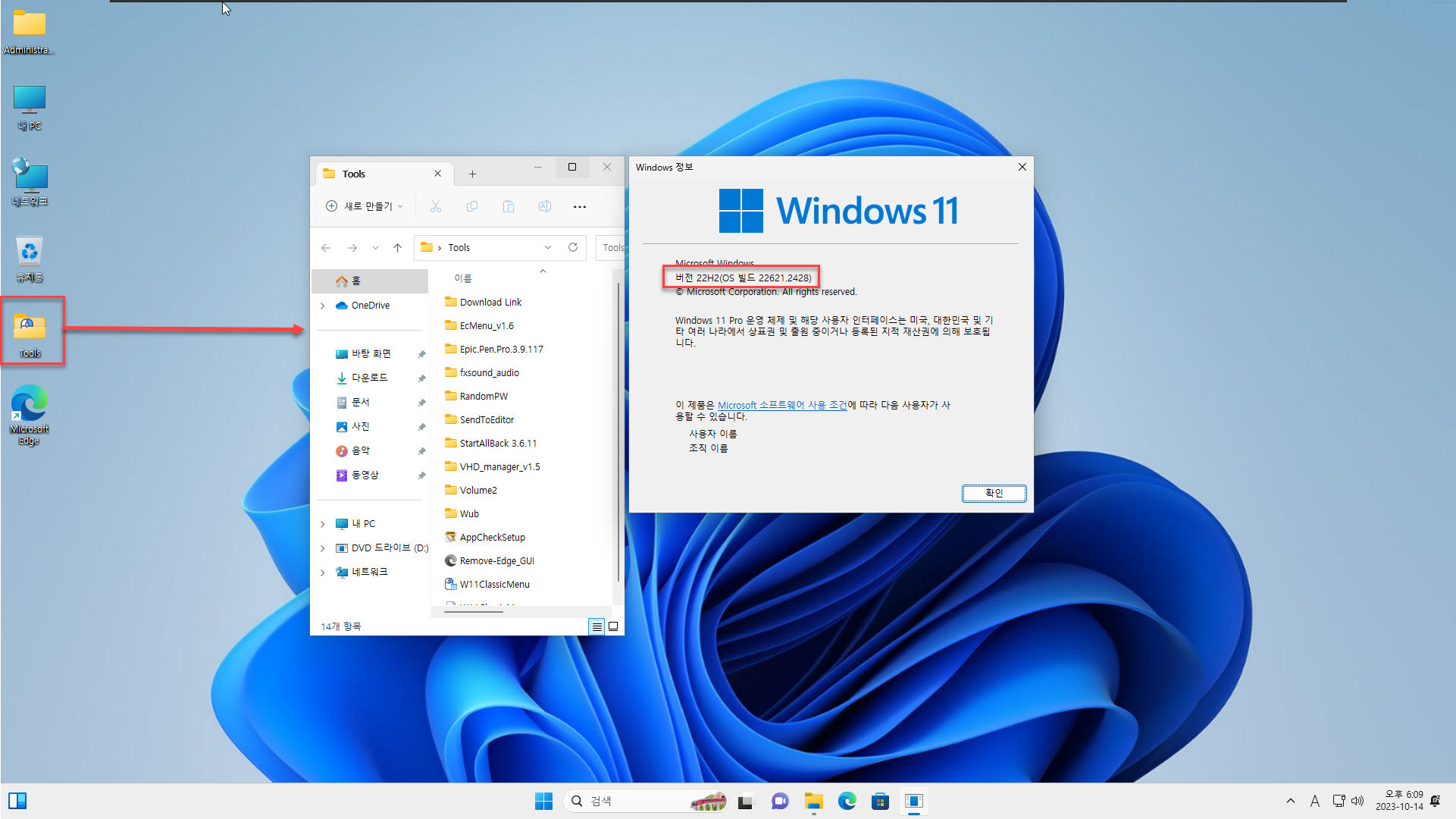Viewport: 1456px width, 819px height.
Task: Open the See more ellipsis menu in Explorer
Action: (580, 206)
